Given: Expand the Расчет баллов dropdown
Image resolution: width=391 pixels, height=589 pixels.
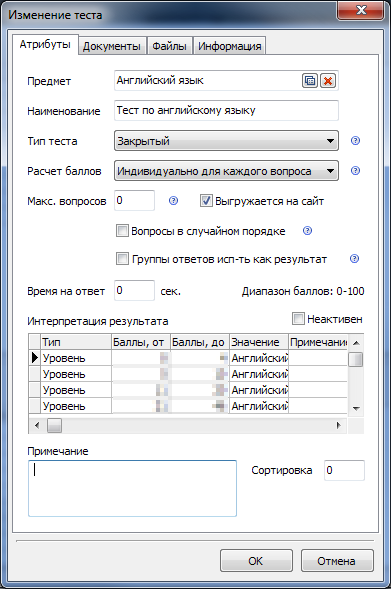Looking at the screenshot, I should 226,171.
